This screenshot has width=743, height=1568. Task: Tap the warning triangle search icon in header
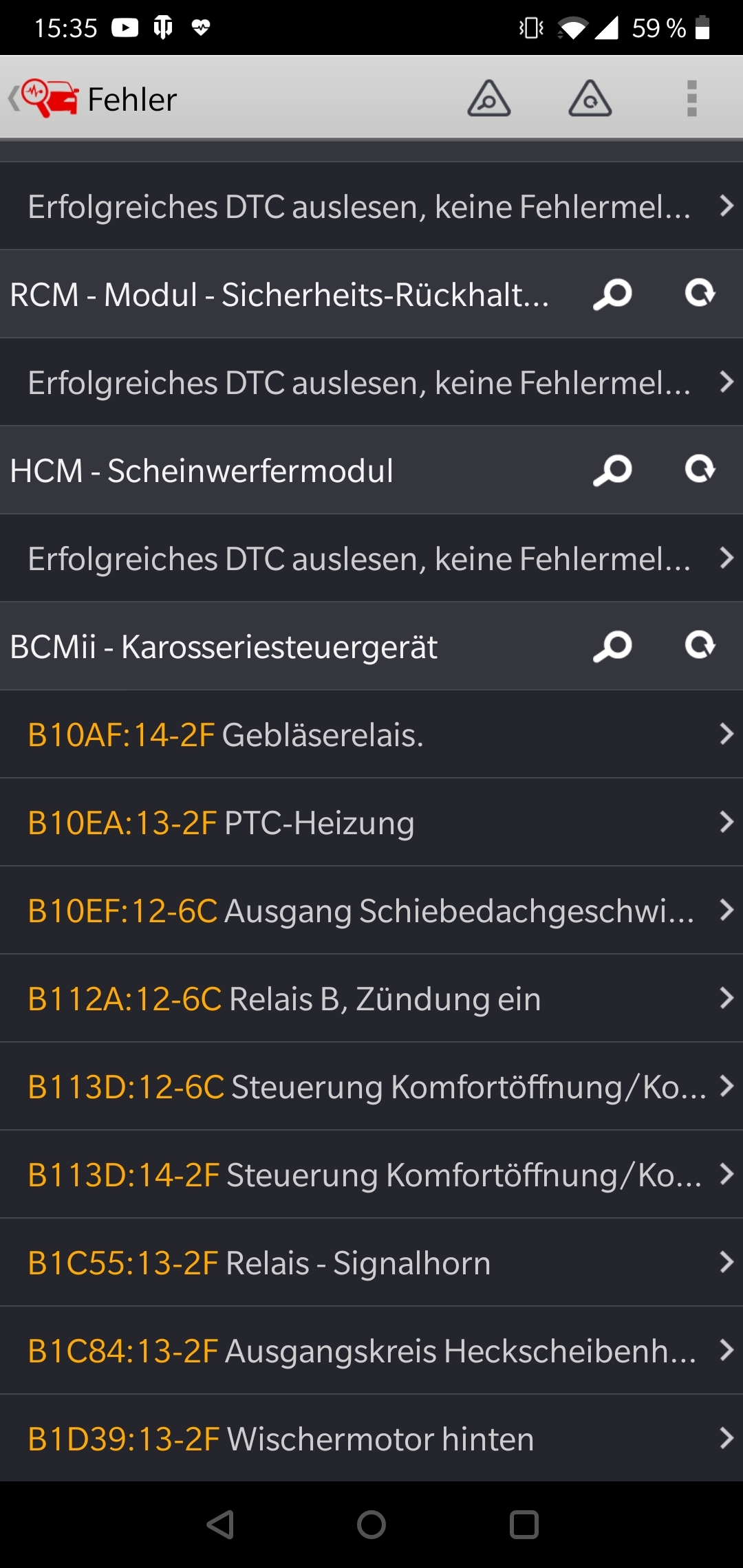click(488, 98)
